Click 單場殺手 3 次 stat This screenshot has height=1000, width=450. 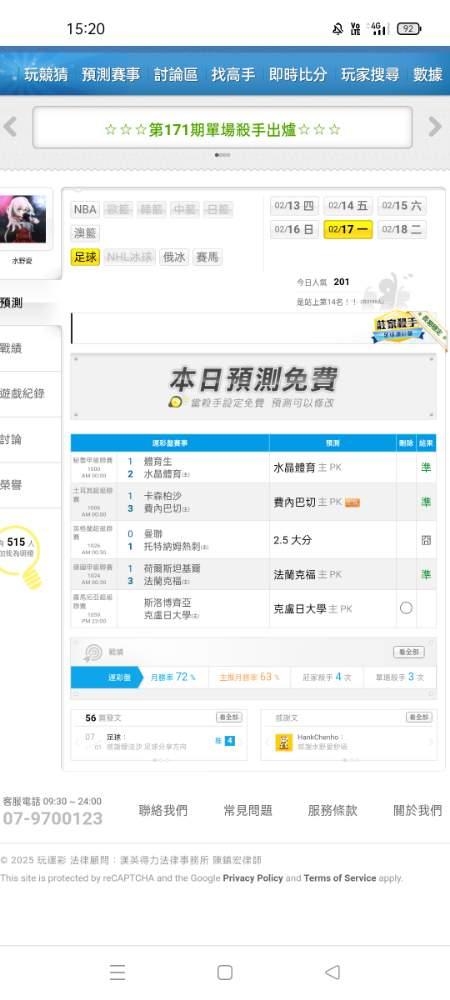click(x=399, y=677)
